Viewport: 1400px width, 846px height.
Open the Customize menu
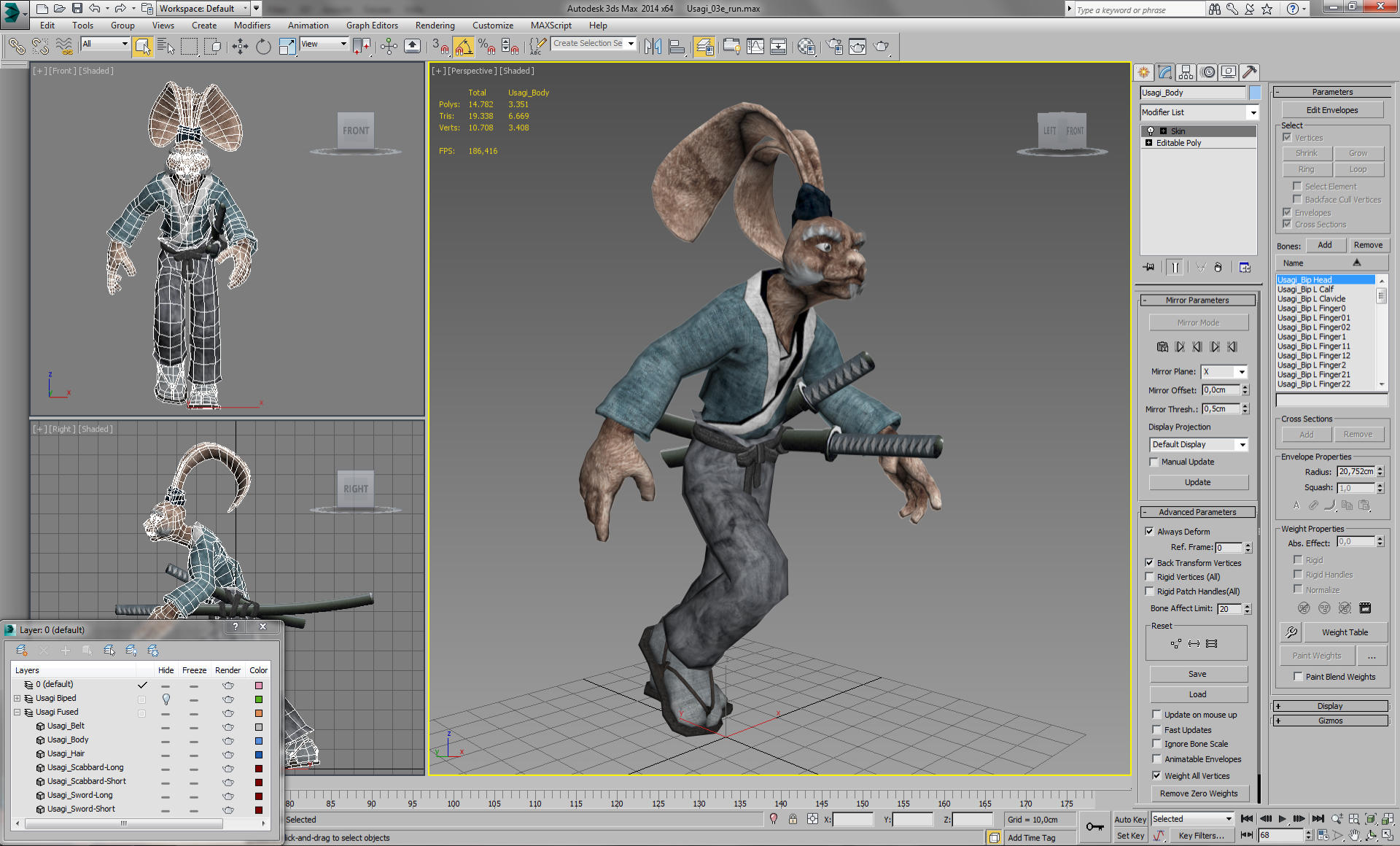(492, 26)
